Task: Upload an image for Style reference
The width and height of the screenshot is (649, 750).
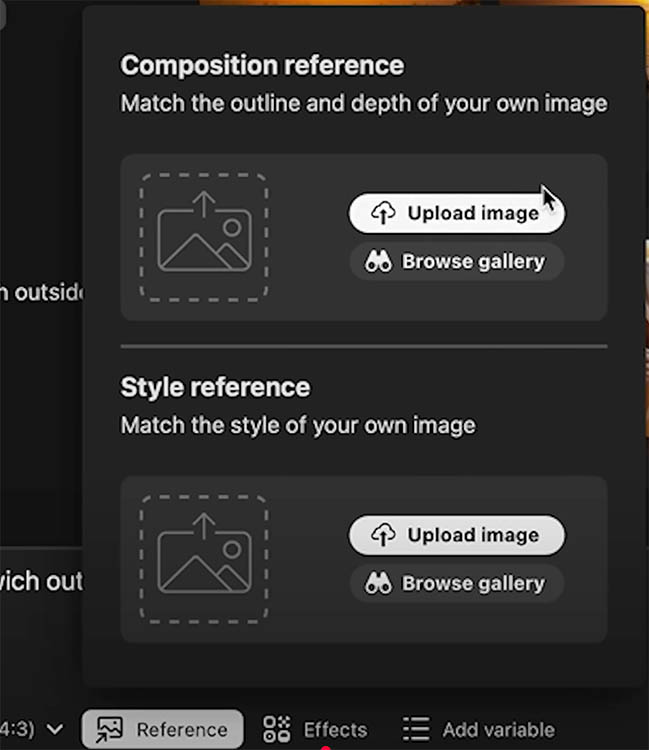Action: [x=457, y=535]
